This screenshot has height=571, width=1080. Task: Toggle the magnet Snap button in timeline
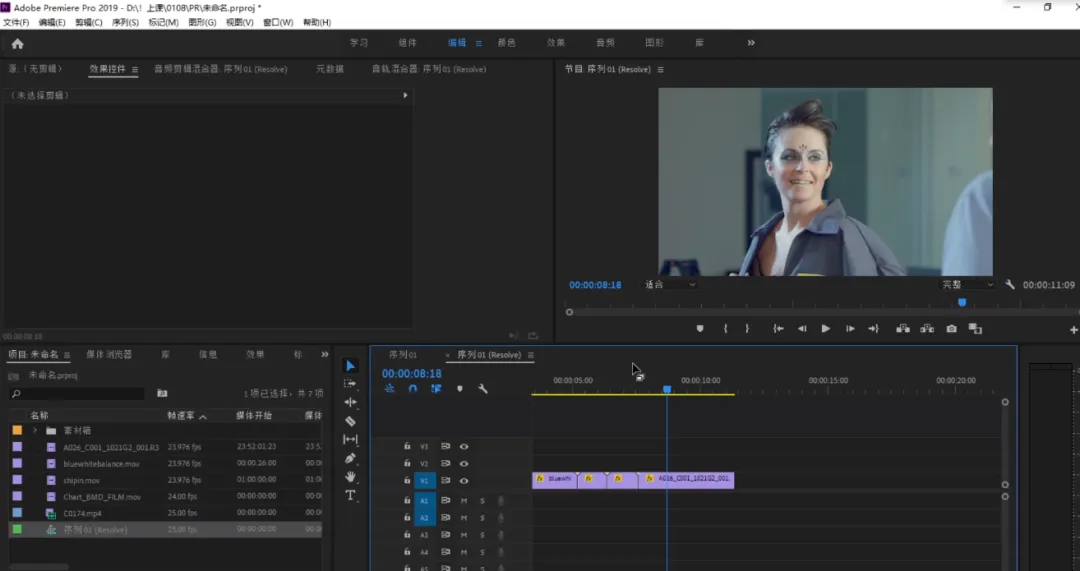(x=412, y=389)
